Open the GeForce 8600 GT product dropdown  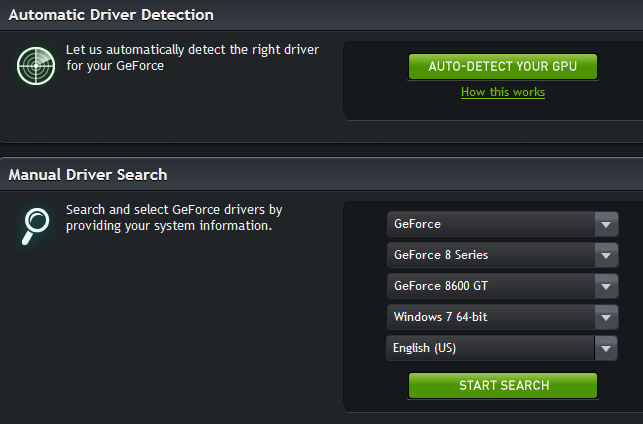click(502, 286)
